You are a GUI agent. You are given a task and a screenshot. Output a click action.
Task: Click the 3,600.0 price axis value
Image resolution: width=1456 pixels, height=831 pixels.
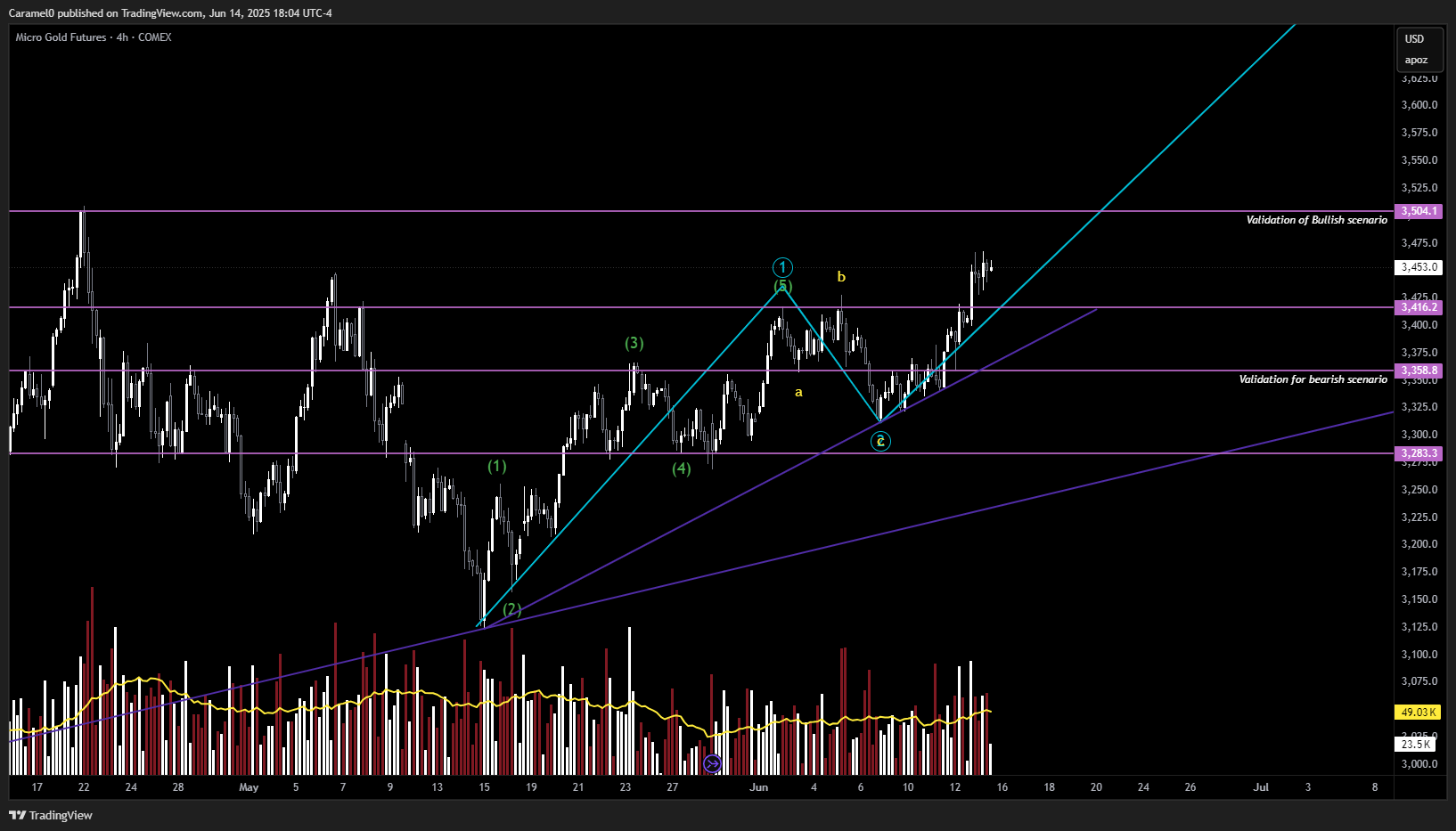1419,105
